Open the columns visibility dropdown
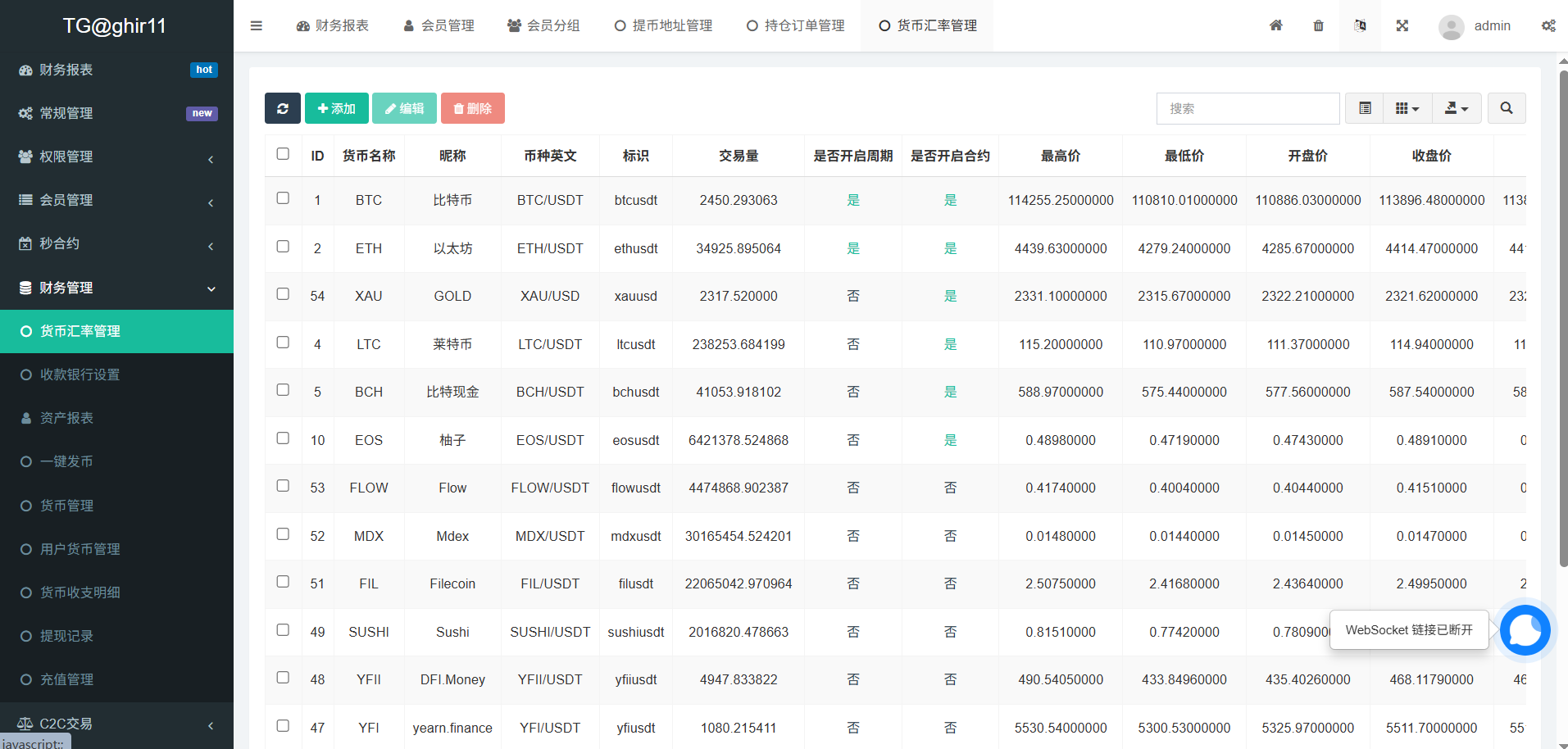Image resolution: width=1568 pixels, height=749 pixels. (1407, 108)
